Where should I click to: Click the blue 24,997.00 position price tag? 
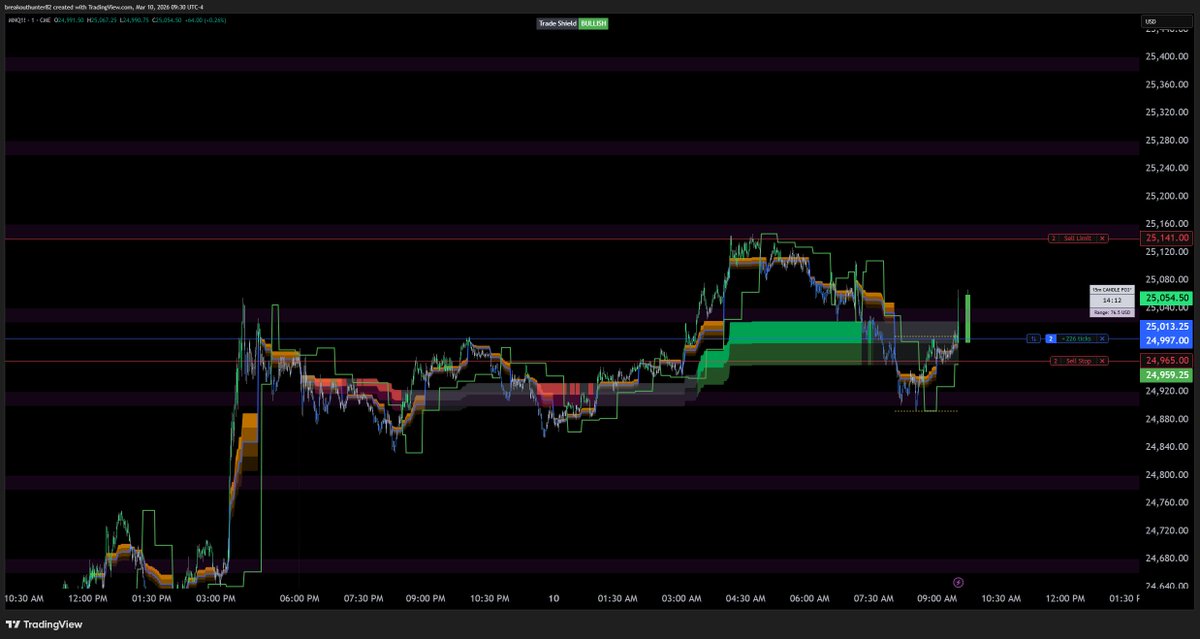(1167, 339)
